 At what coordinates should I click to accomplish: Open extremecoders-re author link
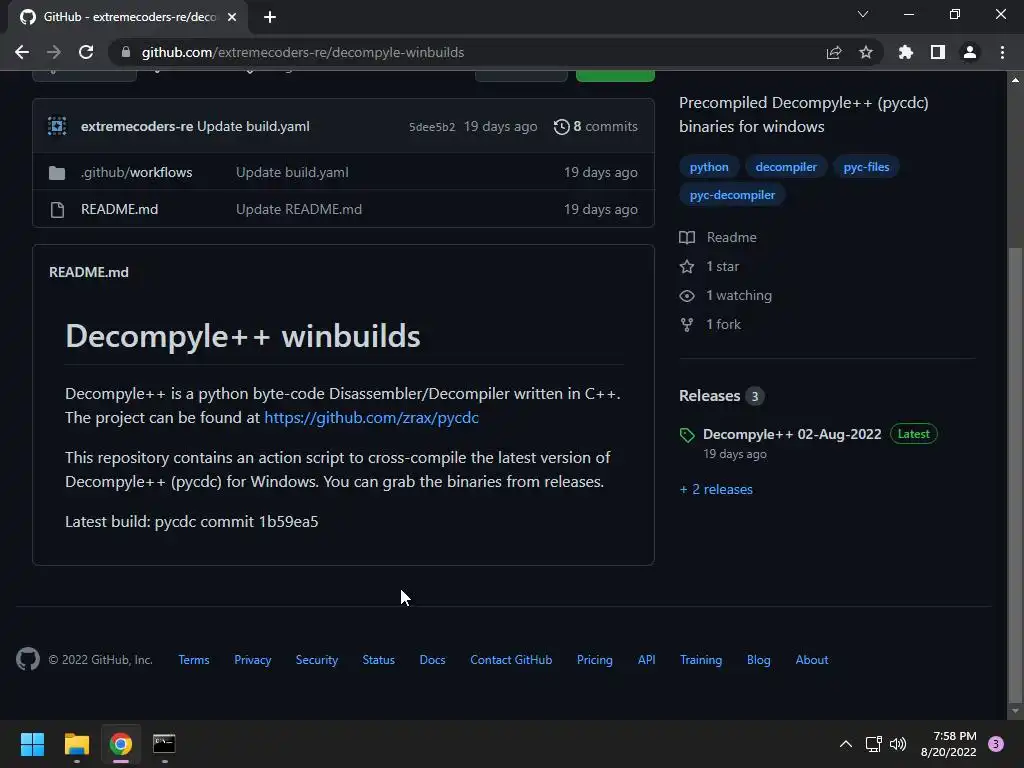(x=136, y=126)
